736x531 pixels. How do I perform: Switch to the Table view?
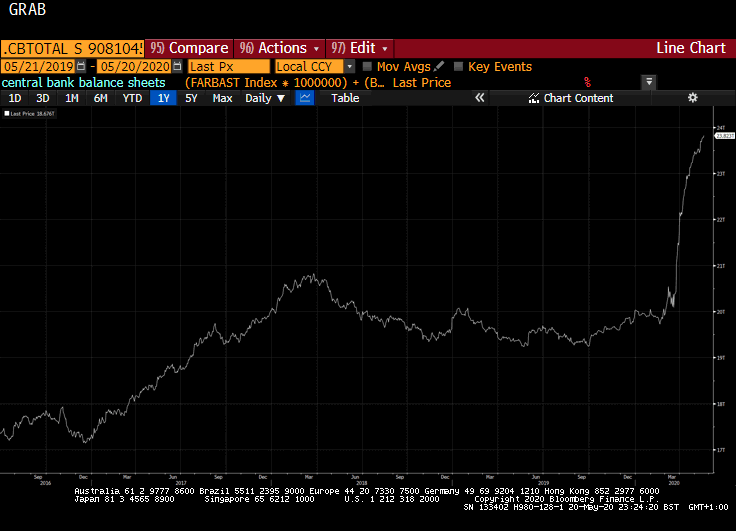(x=345, y=98)
